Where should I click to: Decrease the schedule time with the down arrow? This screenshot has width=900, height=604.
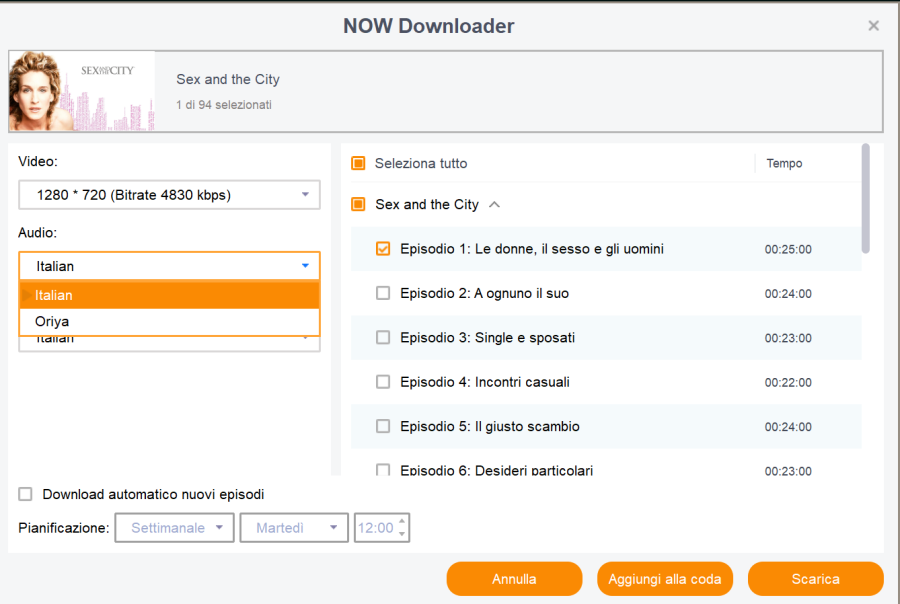402,534
